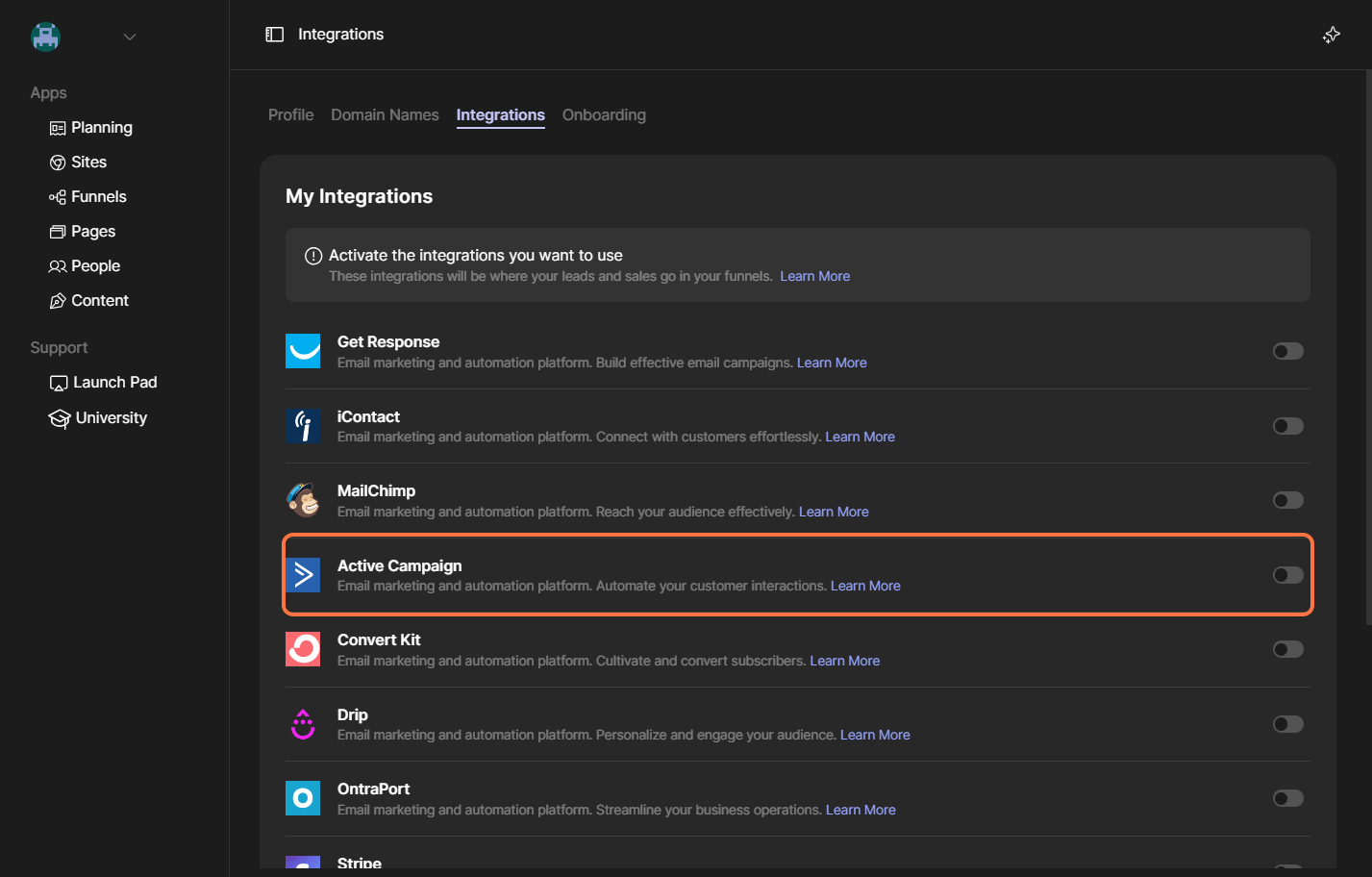Open the People section

coord(95,266)
